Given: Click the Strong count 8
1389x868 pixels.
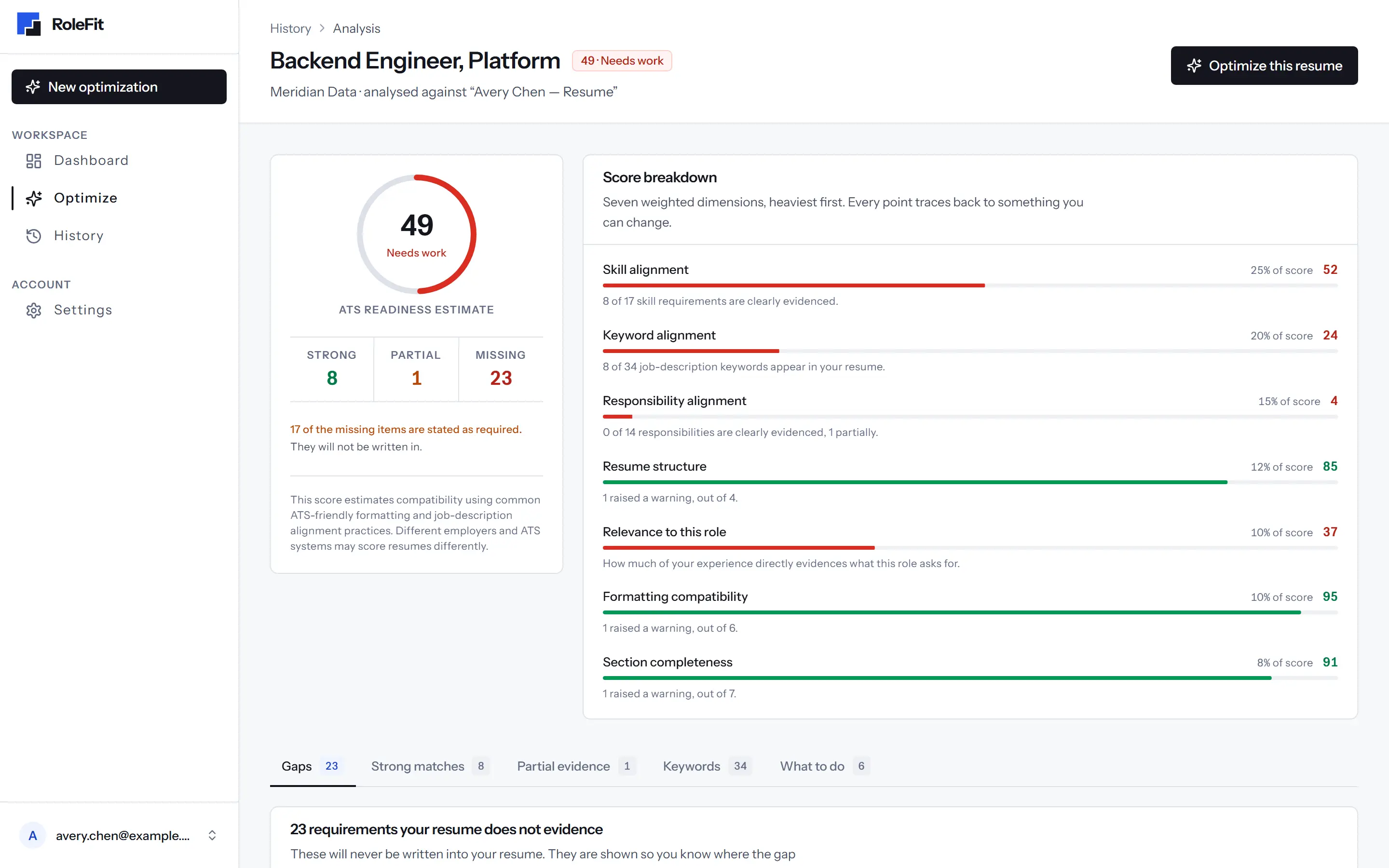Looking at the screenshot, I should coord(332,379).
